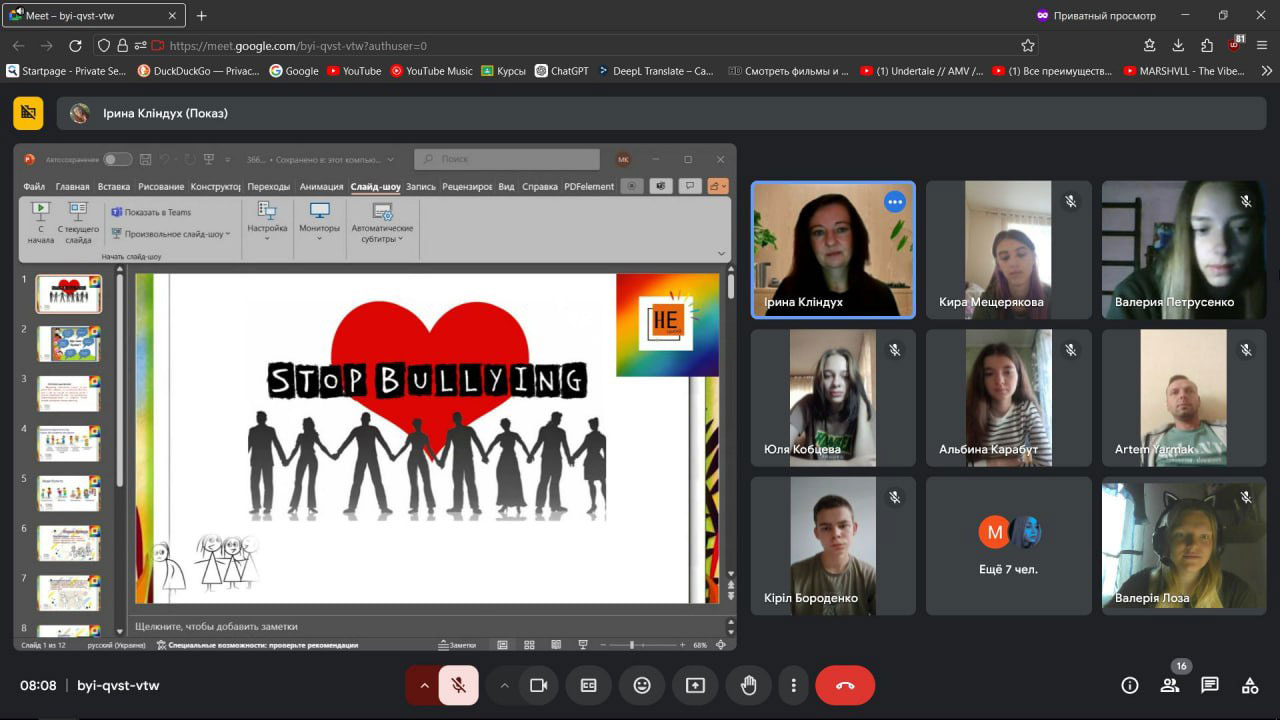1280x720 pixels.
Task: Adjust the PowerPoint zoom slider
Action: coord(632,645)
